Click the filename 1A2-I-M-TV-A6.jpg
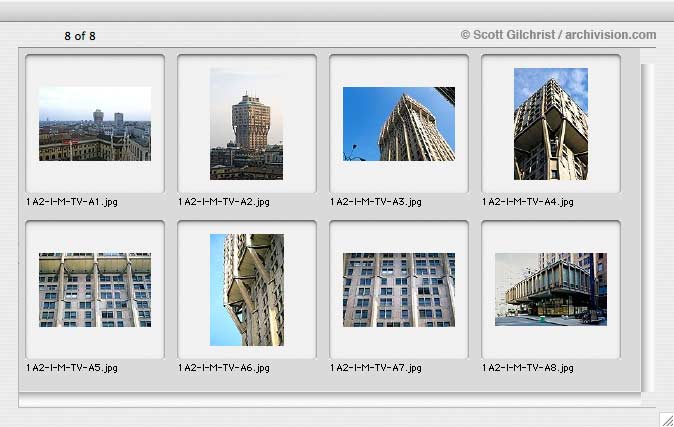Image resolution: width=674 pixels, height=427 pixels. pos(224,368)
